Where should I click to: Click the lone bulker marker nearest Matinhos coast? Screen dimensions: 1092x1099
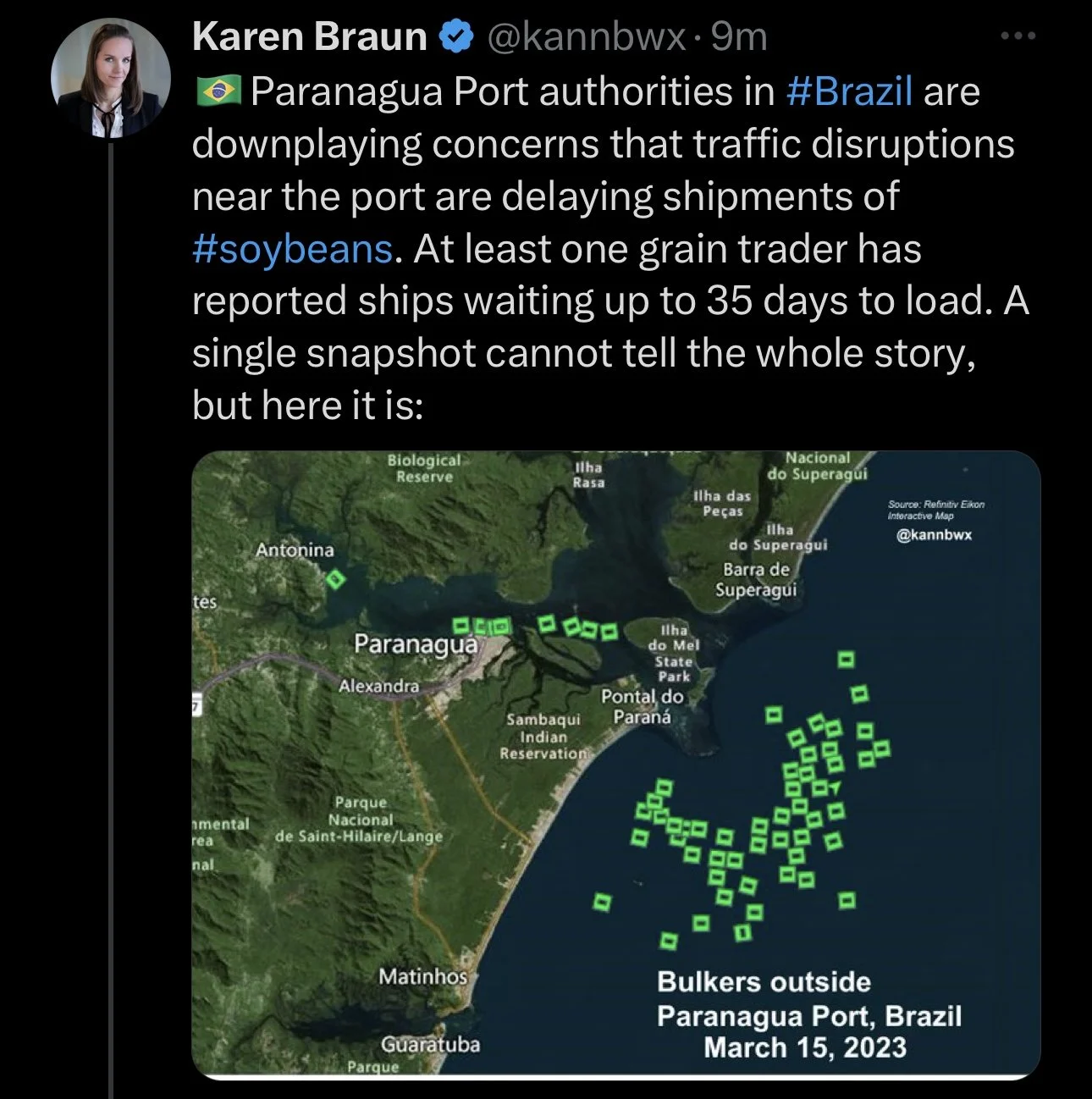click(602, 902)
